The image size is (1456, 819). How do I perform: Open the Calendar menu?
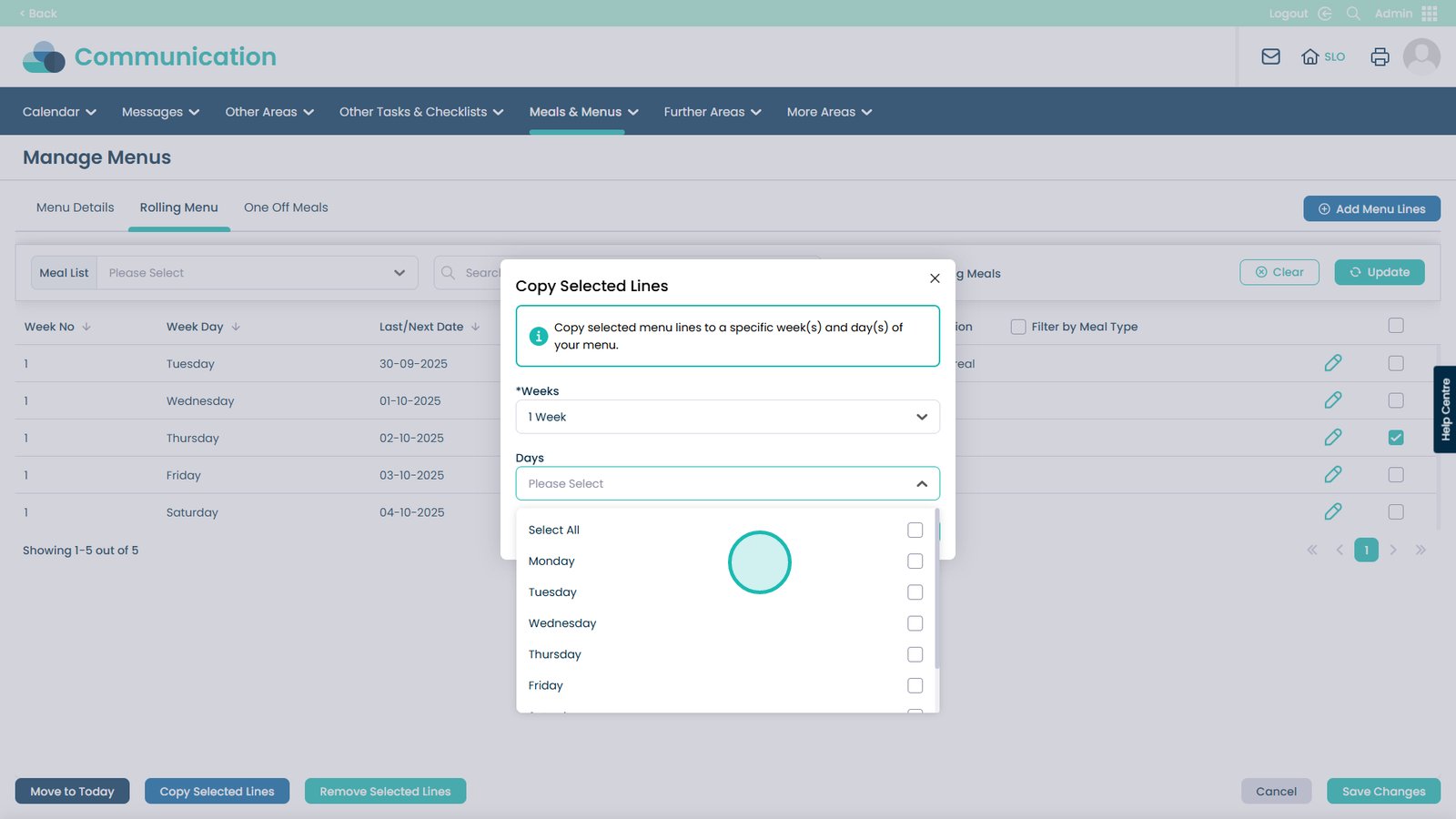click(59, 112)
